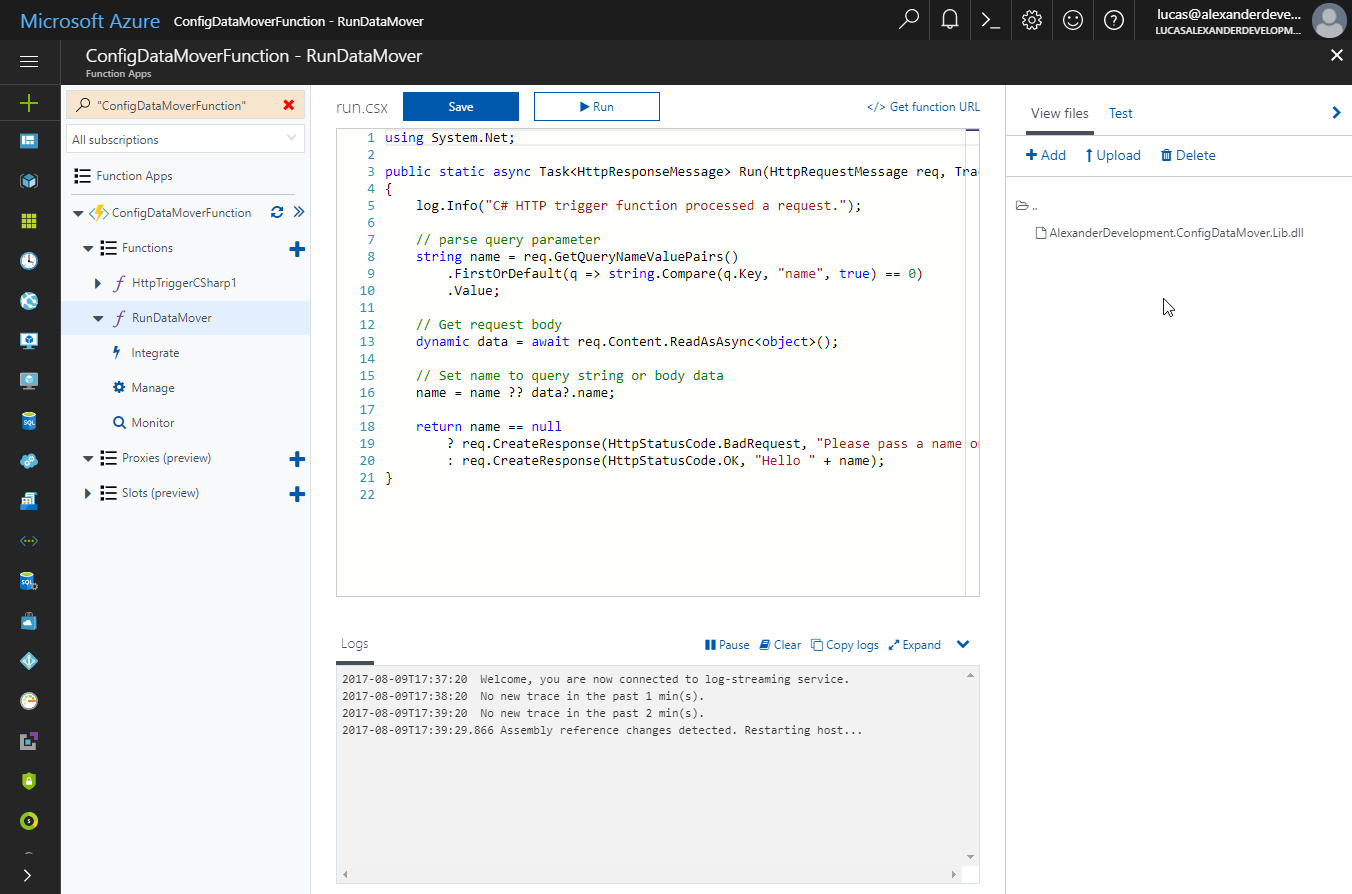Open Resource groups cube icon
1352x894 pixels.
tap(29, 181)
